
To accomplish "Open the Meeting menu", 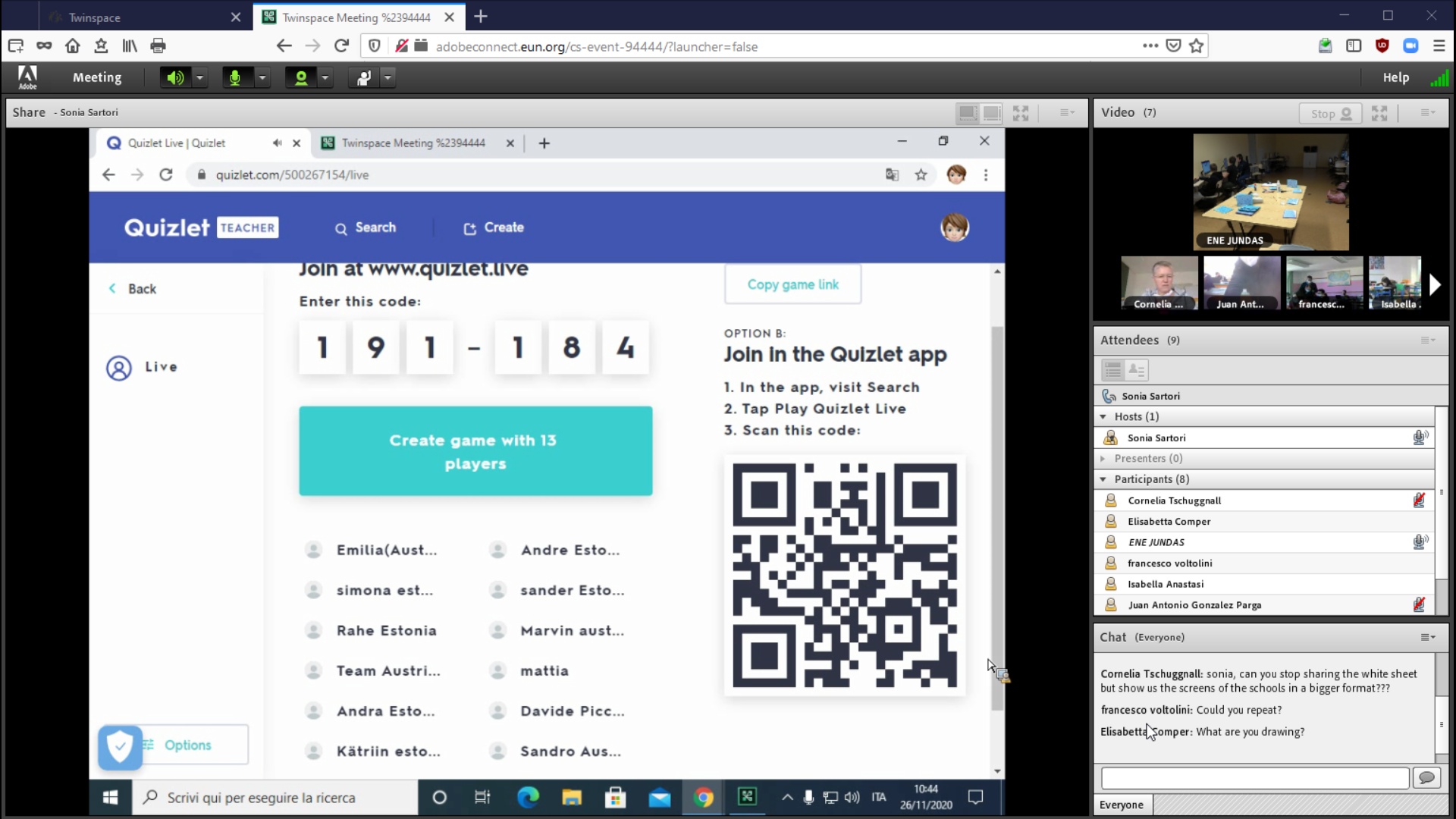I will pos(97,77).
